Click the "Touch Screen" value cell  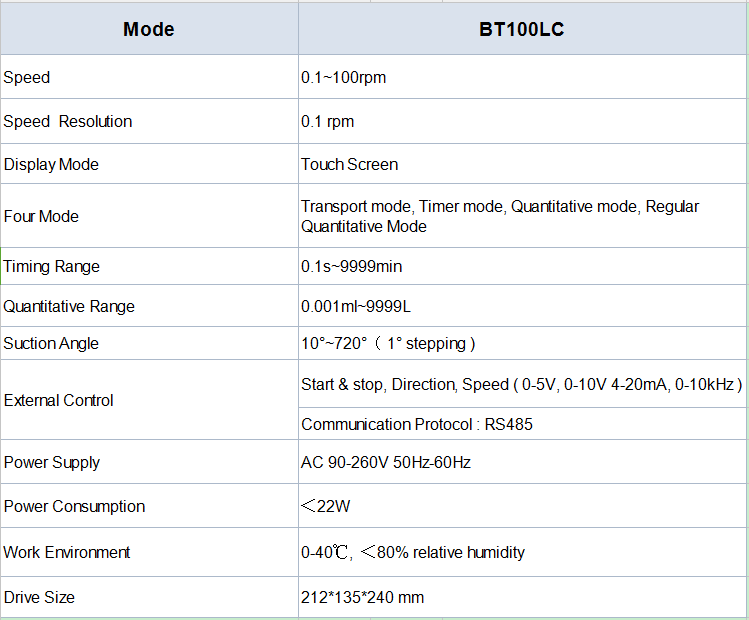(x=349, y=164)
